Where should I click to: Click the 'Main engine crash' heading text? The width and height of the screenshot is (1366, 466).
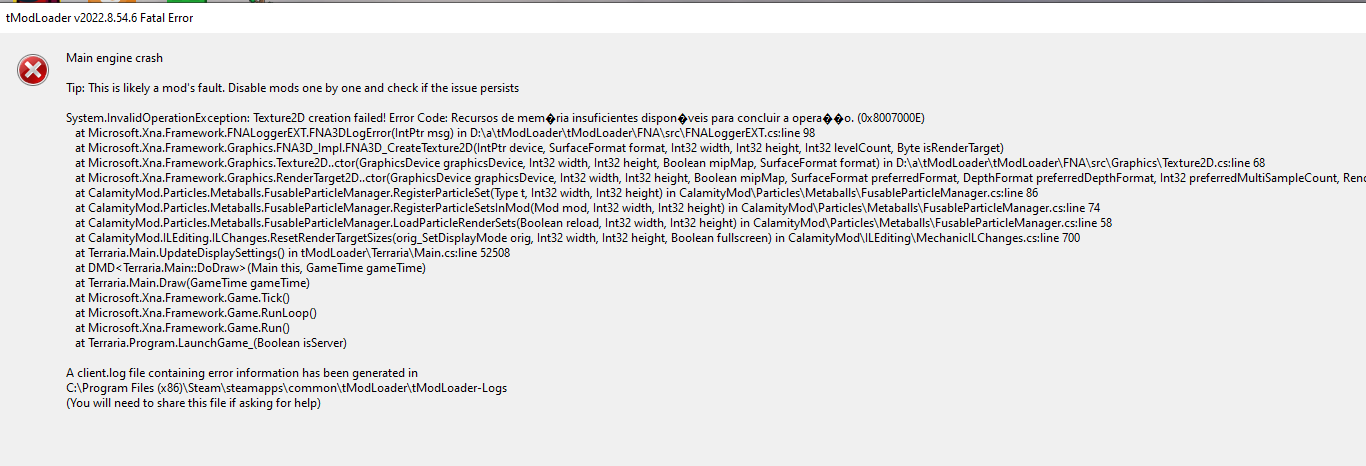[114, 58]
